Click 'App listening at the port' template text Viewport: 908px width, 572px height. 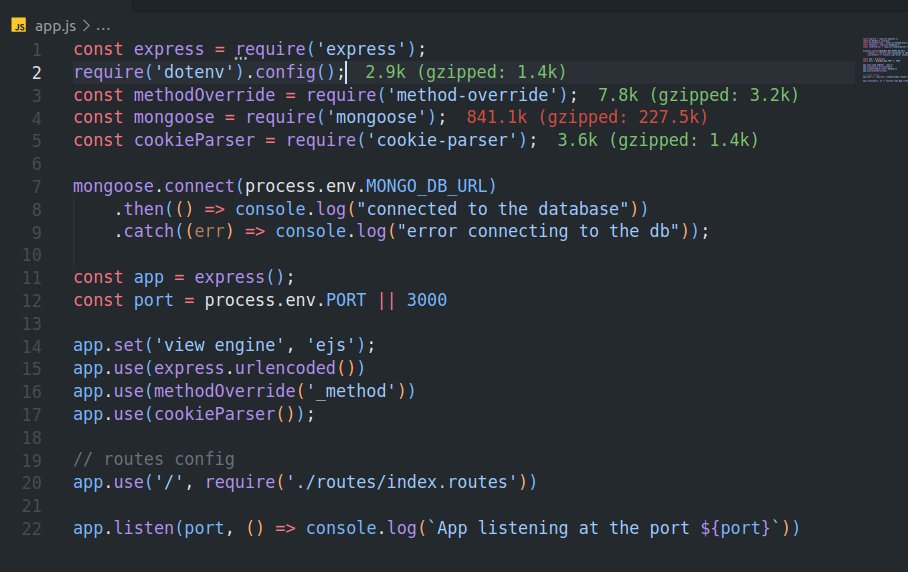click(x=563, y=527)
